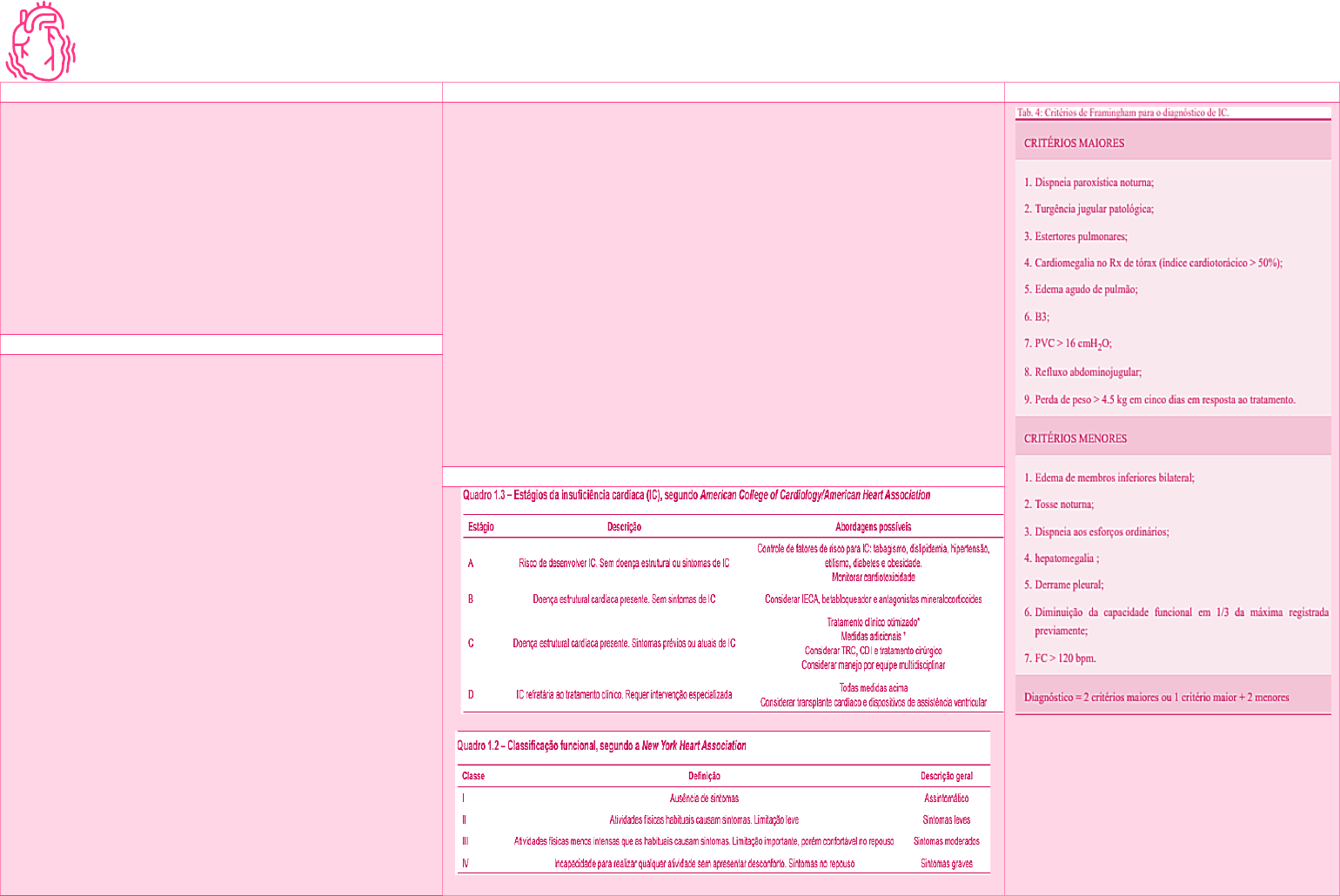Click the CRITÉRIOS MENORES header band
This screenshot has width=1340, height=896.
[x=1172, y=438]
